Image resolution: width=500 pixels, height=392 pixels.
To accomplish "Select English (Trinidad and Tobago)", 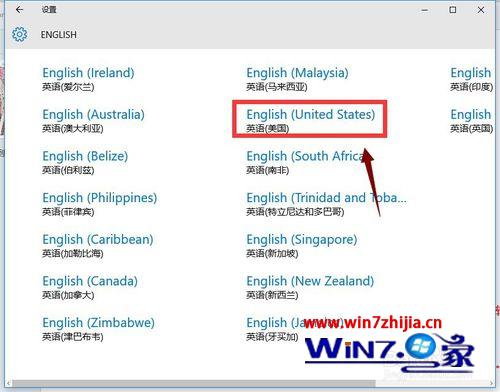I will click(326, 204).
